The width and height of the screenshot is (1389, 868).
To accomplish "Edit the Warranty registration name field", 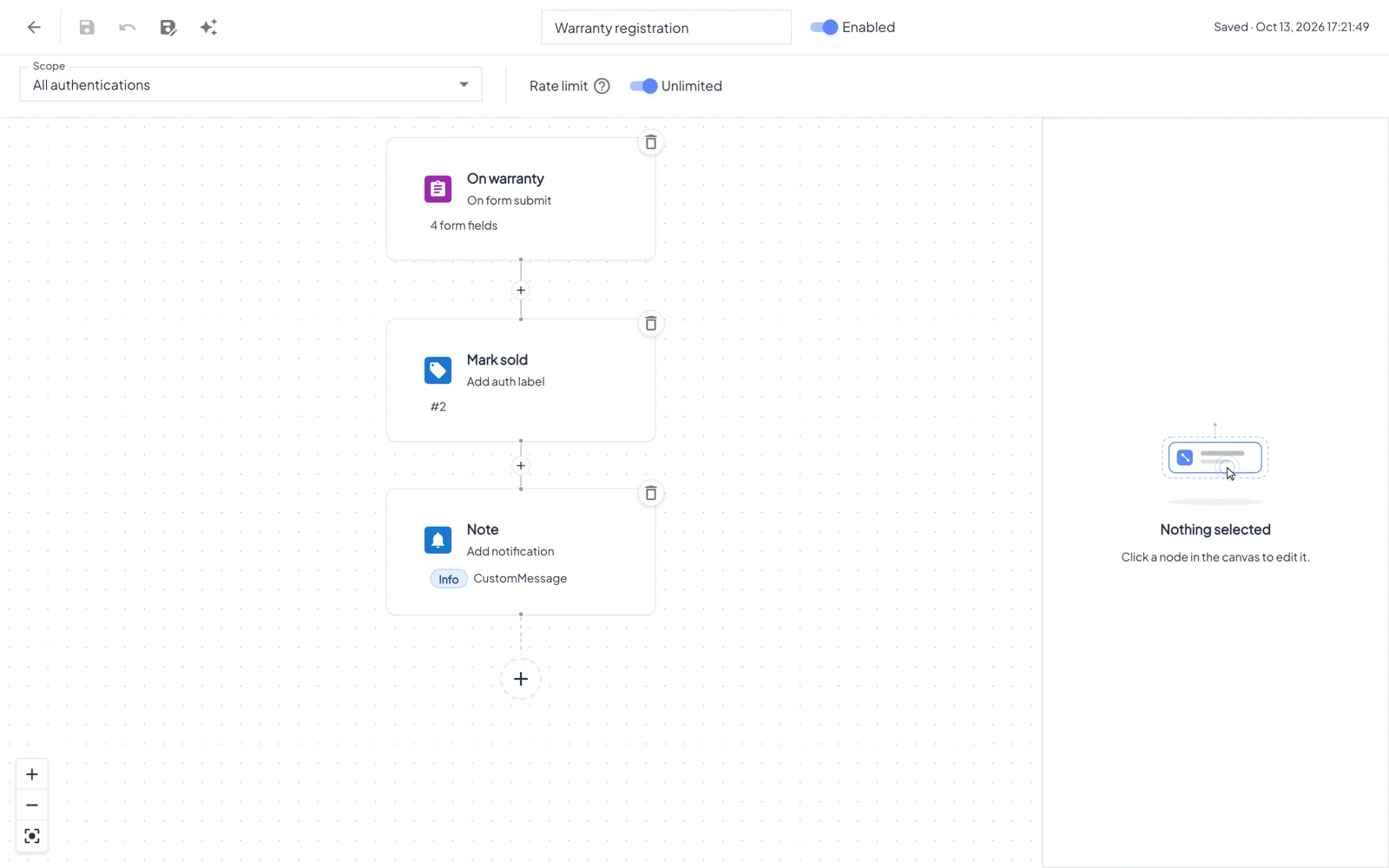I will [666, 28].
